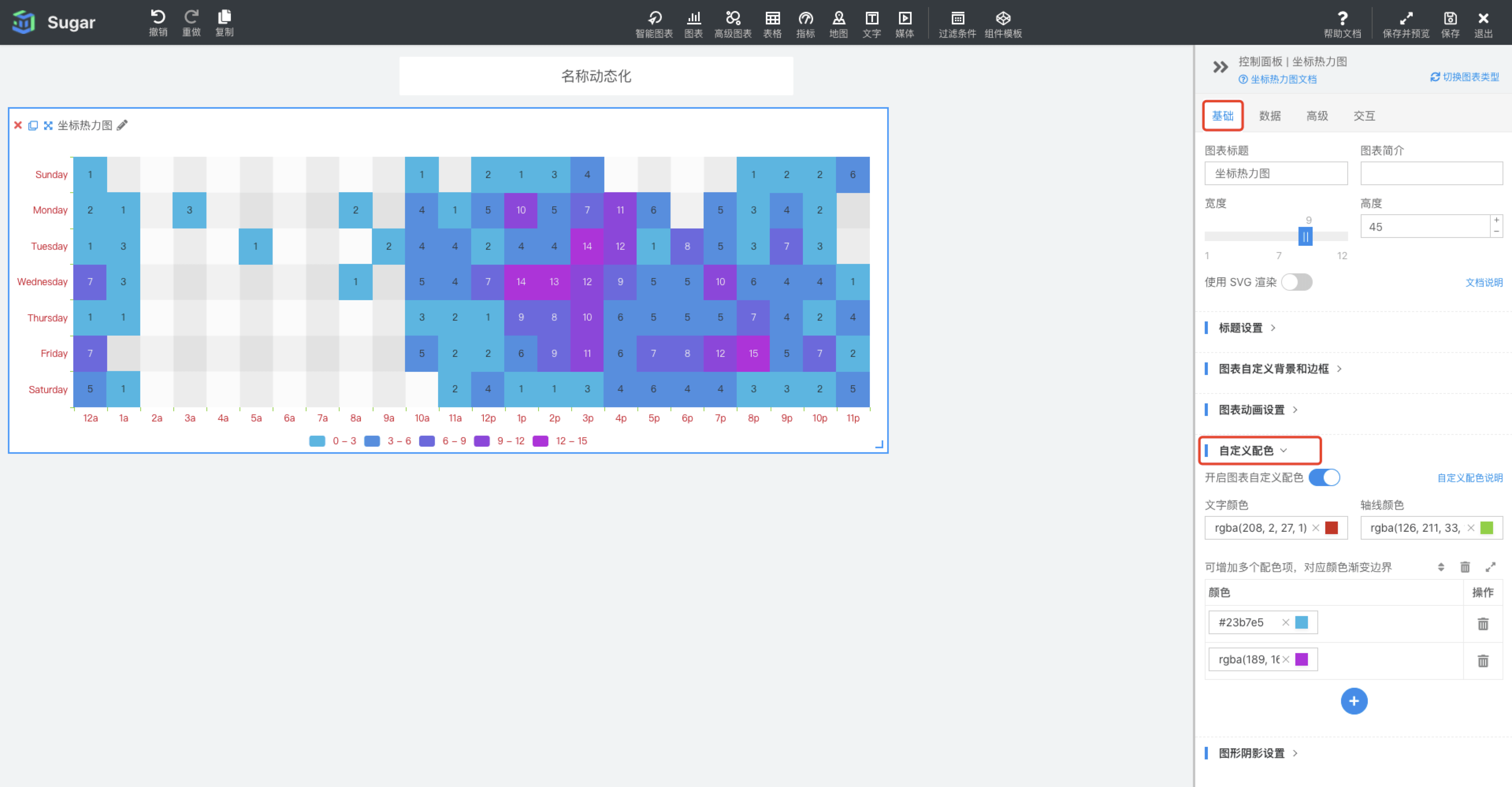The height and width of the screenshot is (787, 1512).
Task: Open the #23b7e5 blue color swatch
Action: (x=1302, y=622)
